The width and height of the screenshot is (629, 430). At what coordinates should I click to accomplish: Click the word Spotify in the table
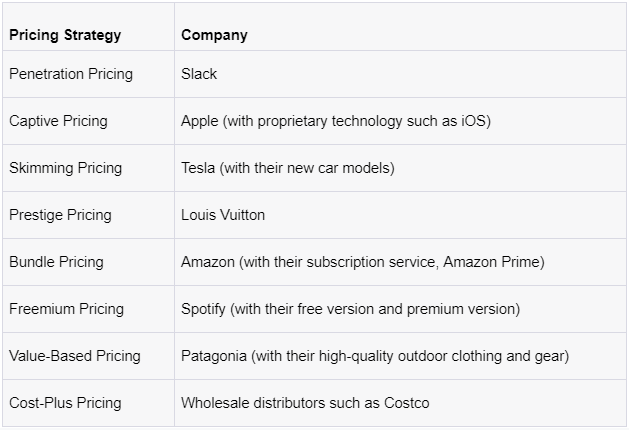pyautogui.click(x=203, y=309)
